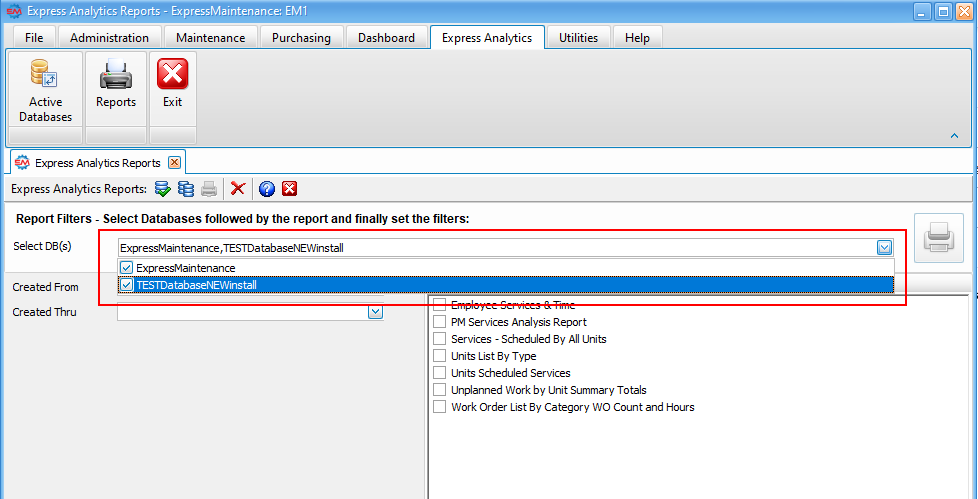978x499 pixels.
Task: Check Work Order List By Category report
Action: pyautogui.click(x=440, y=407)
